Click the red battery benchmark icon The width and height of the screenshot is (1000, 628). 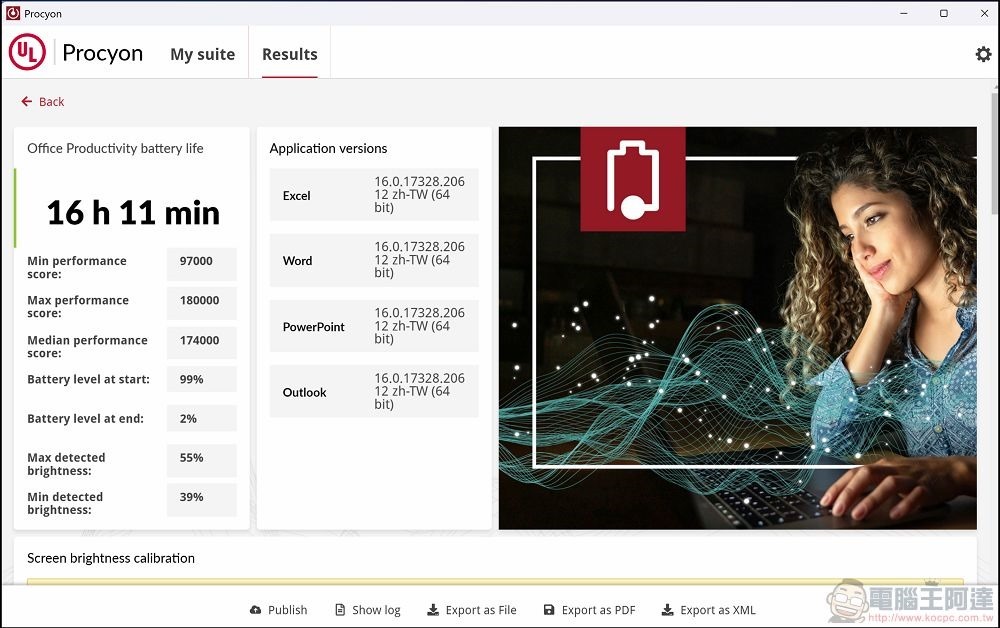point(633,179)
